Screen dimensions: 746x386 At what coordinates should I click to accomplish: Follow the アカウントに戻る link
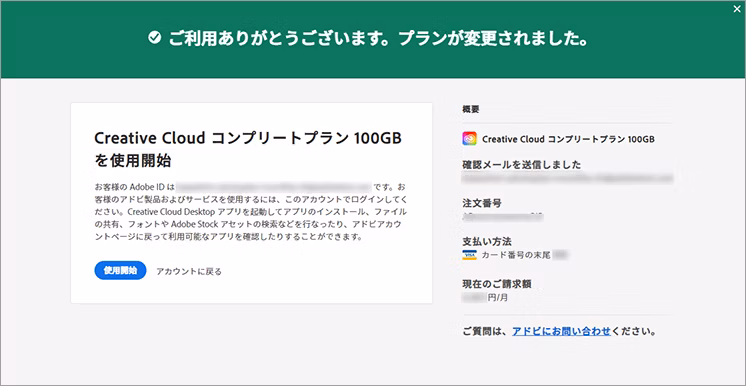[x=189, y=271]
